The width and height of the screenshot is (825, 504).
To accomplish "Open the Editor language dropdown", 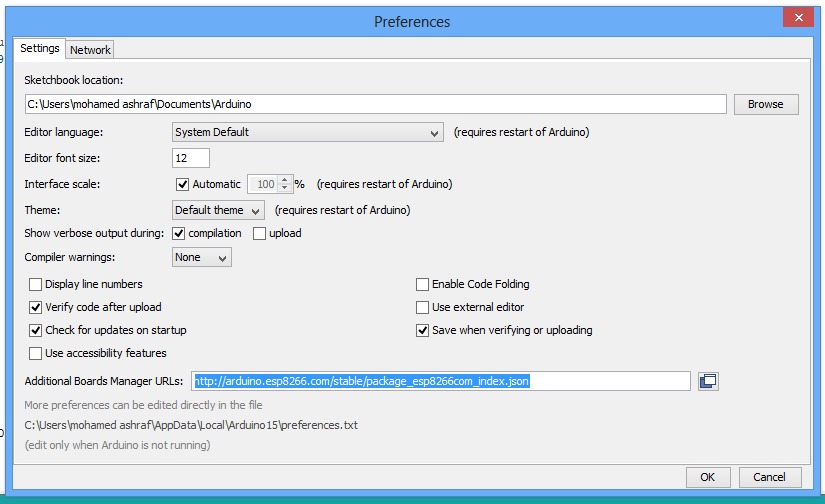I will point(307,132).
